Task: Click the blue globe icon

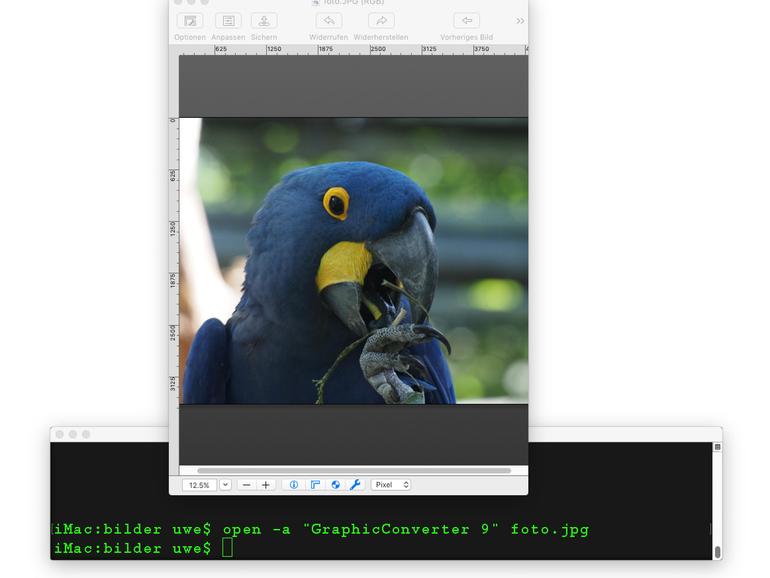Action: [x=335, y=485]
